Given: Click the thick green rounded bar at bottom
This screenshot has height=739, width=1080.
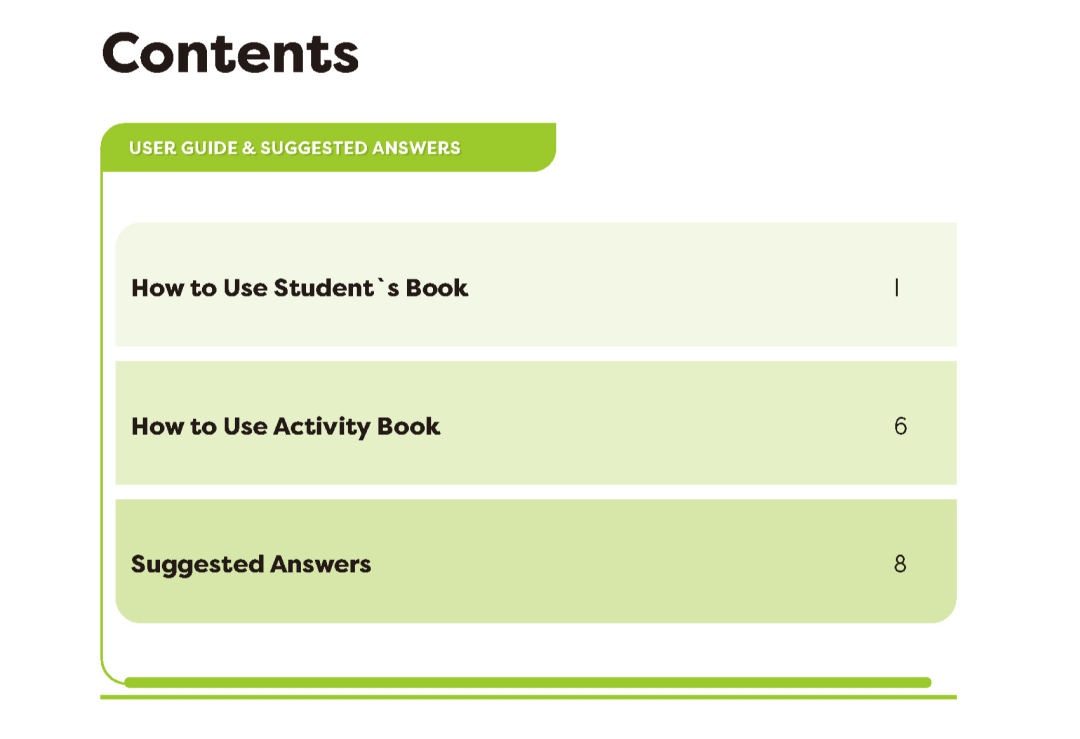Looking at the screenshot, I should tap(528, 683).
